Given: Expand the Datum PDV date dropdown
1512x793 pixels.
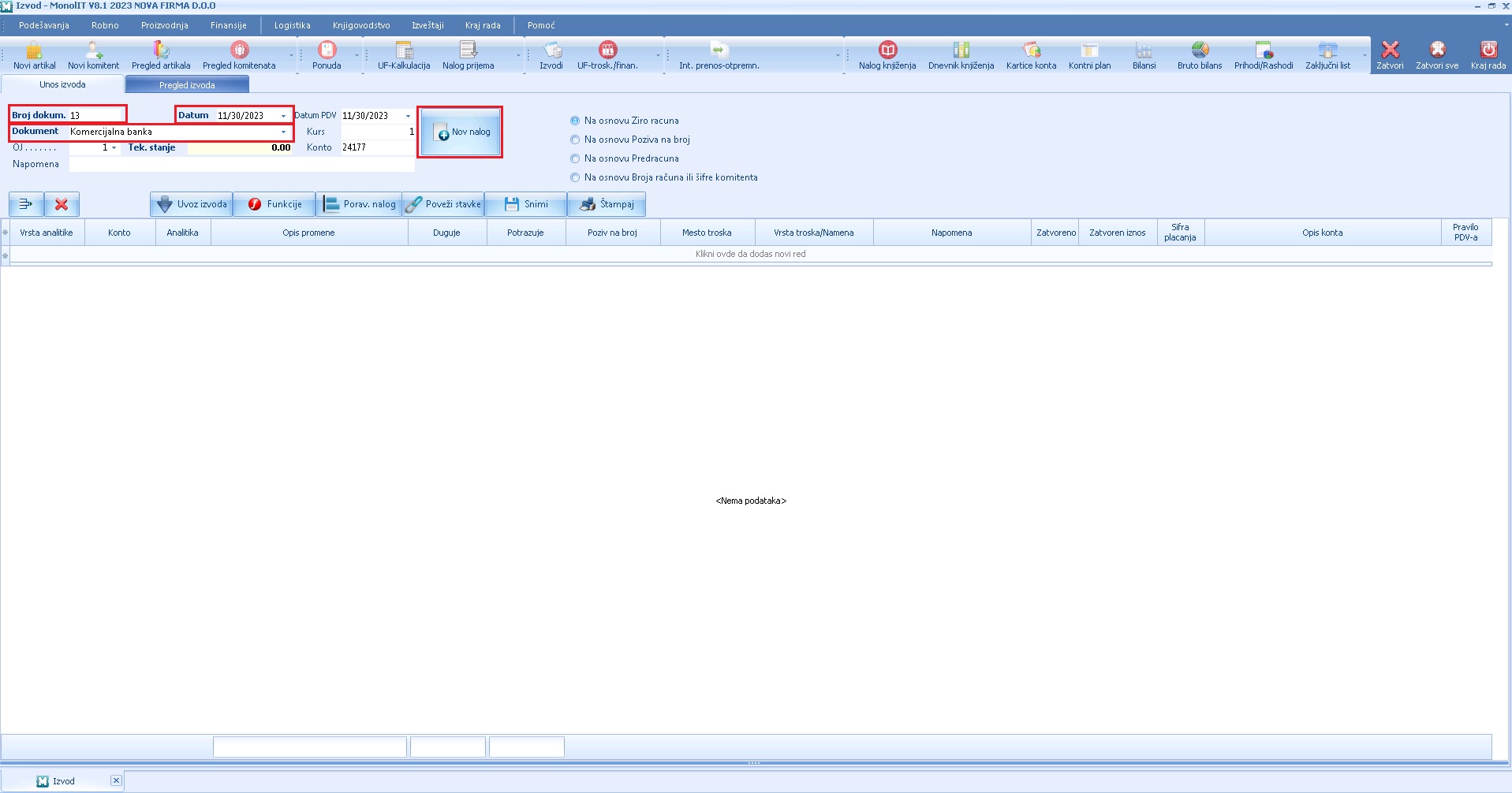Looking at the screenshot, I should click(408, 116).
